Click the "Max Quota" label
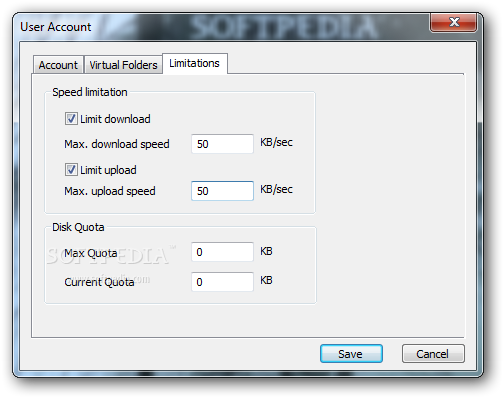Screen dimensions: 504x398 (91, 253)
